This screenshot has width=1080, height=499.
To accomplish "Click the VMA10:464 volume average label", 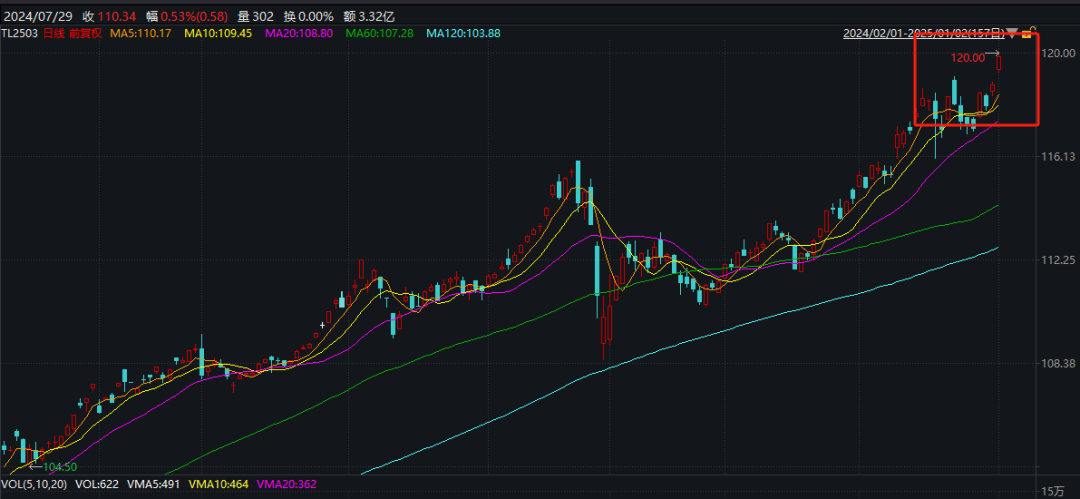I will pyautogui.click(x=218, y=485).
